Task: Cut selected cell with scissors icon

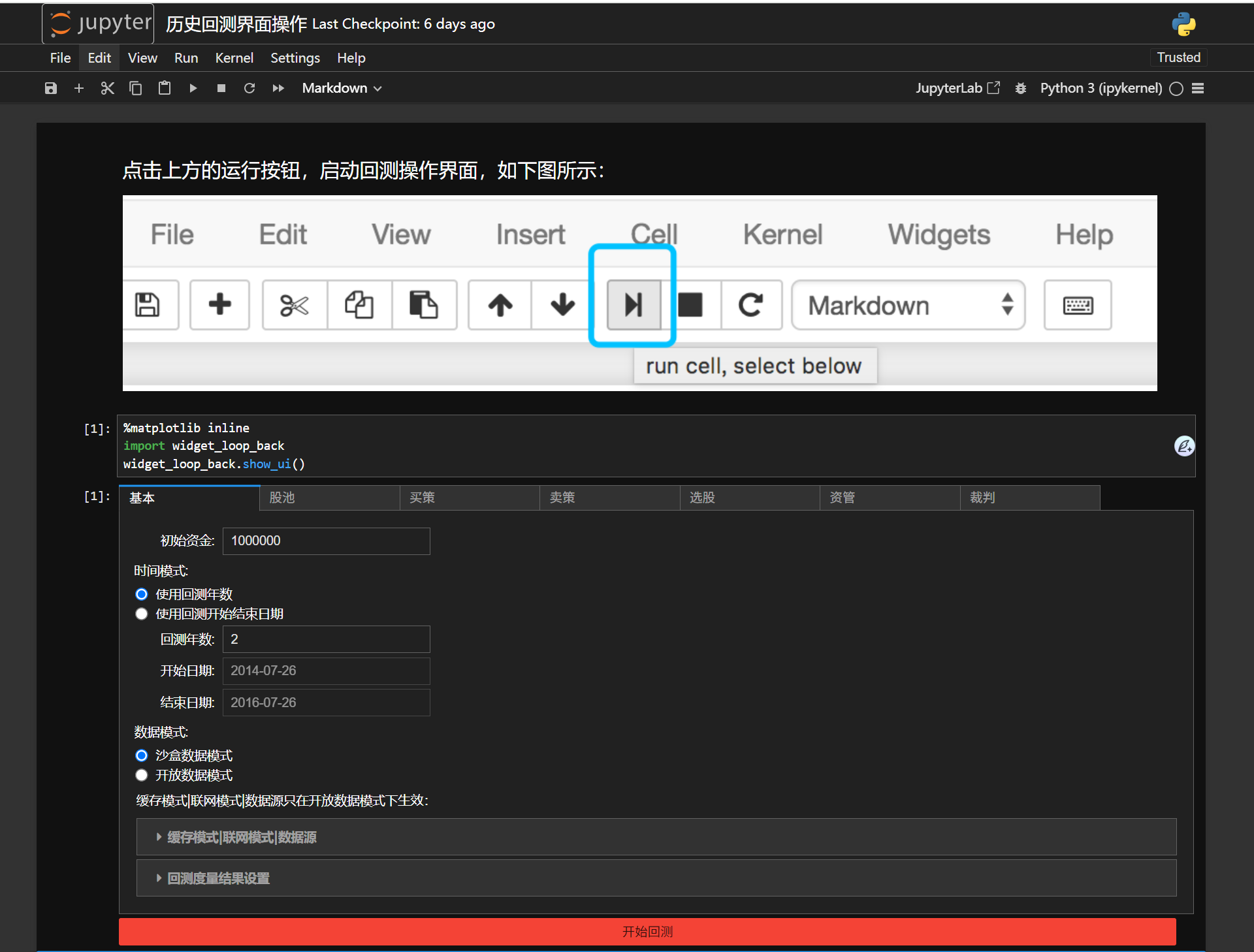Action: [x=108, y=88]
